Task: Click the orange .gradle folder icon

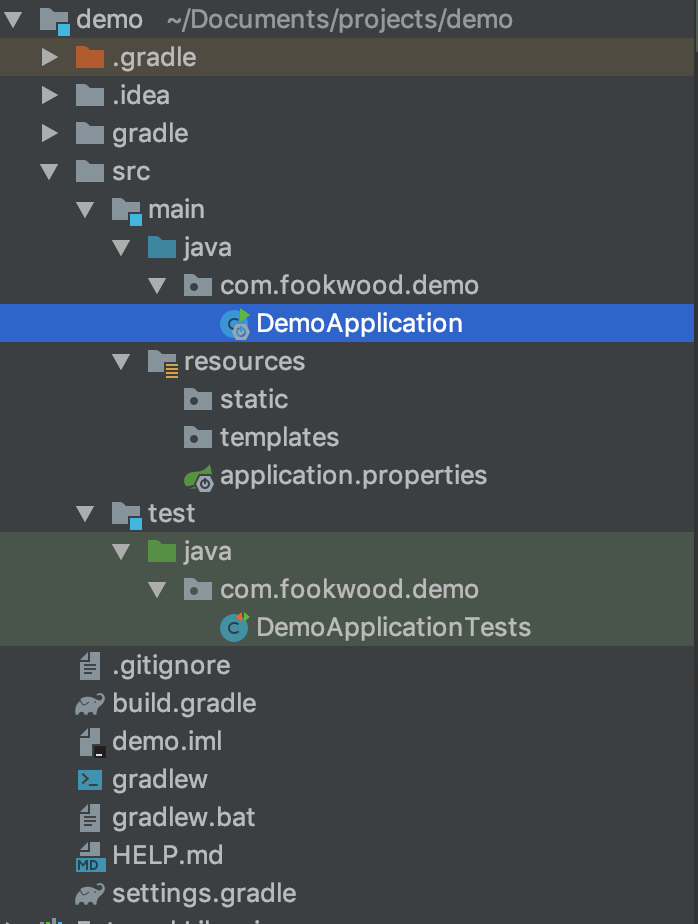Action: 90,58
